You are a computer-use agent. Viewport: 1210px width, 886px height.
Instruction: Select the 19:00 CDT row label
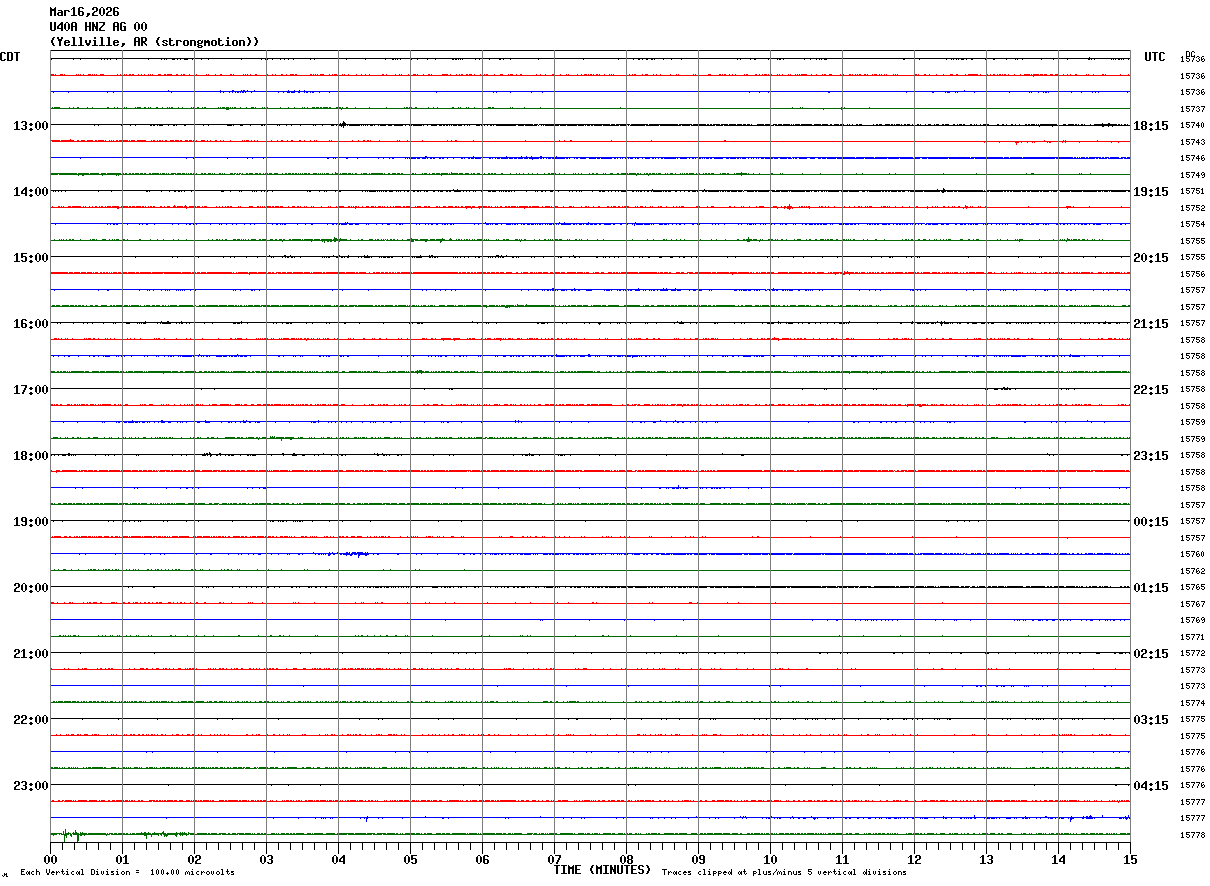tap(30, 522)
